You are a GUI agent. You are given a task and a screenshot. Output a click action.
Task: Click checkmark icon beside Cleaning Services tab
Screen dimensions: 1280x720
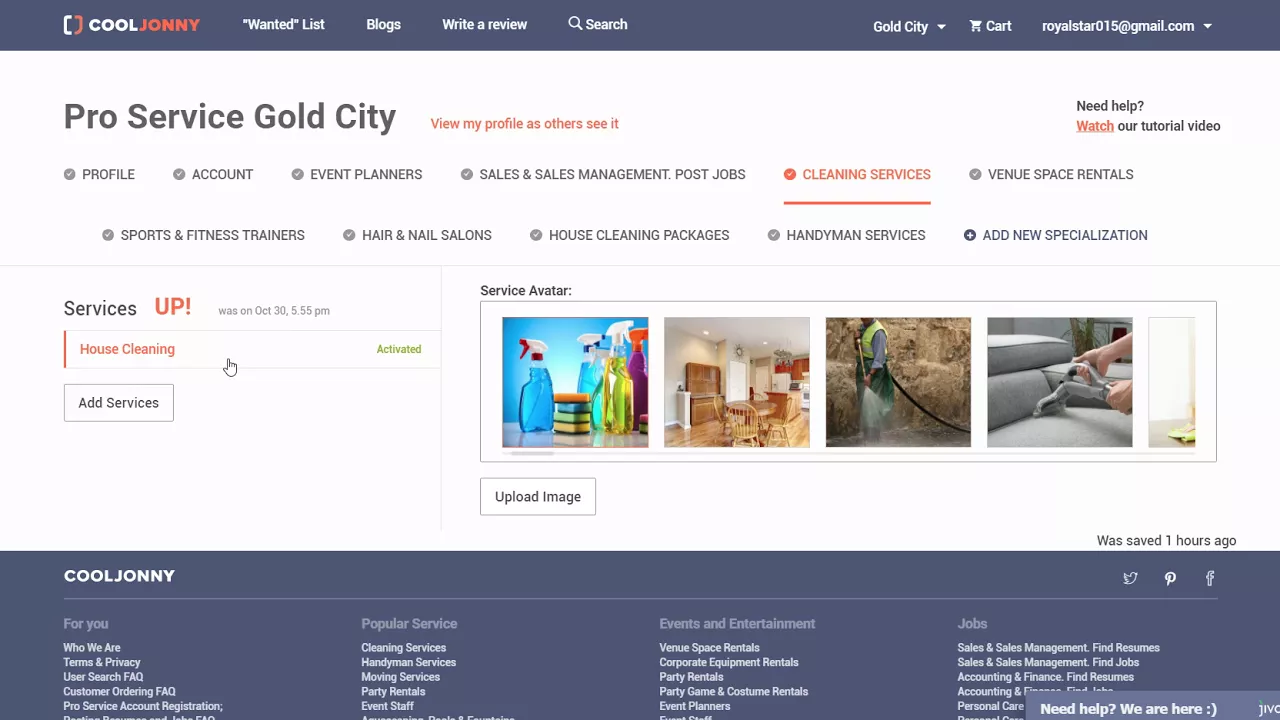coord(790,174)
